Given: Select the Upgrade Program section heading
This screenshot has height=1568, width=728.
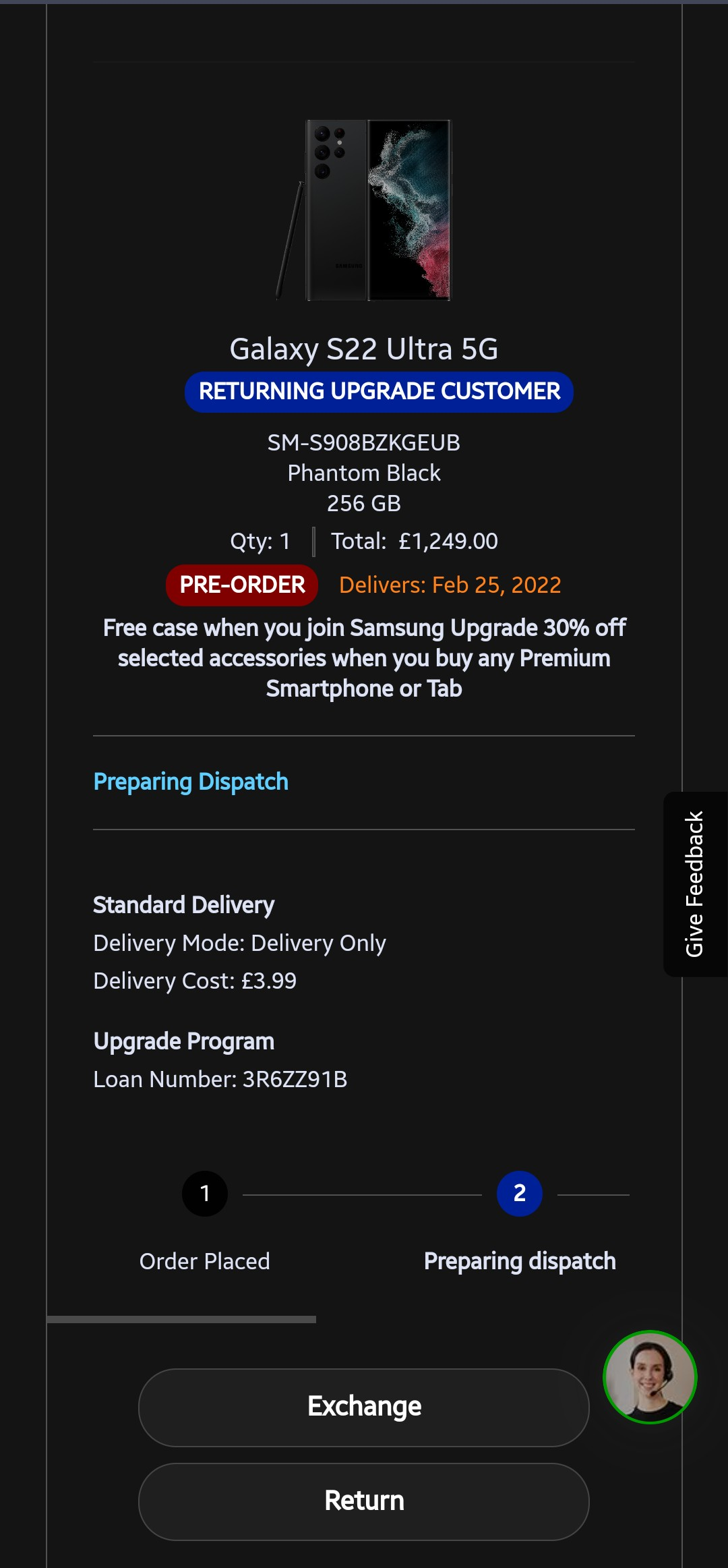Looking at the screenshot, I should [x=183, y=1040].
